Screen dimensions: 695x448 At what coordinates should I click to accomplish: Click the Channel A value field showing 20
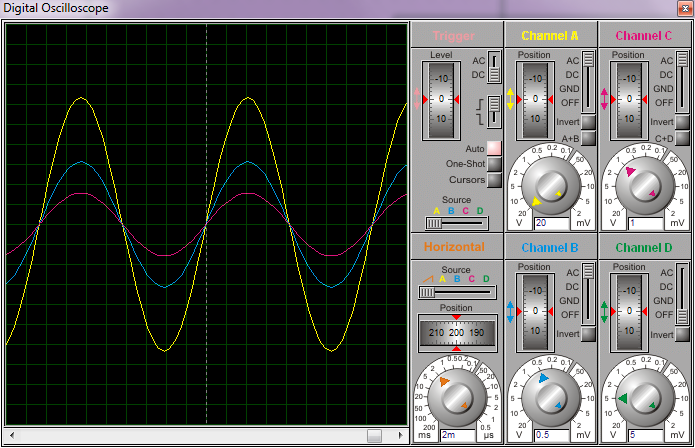551,223
